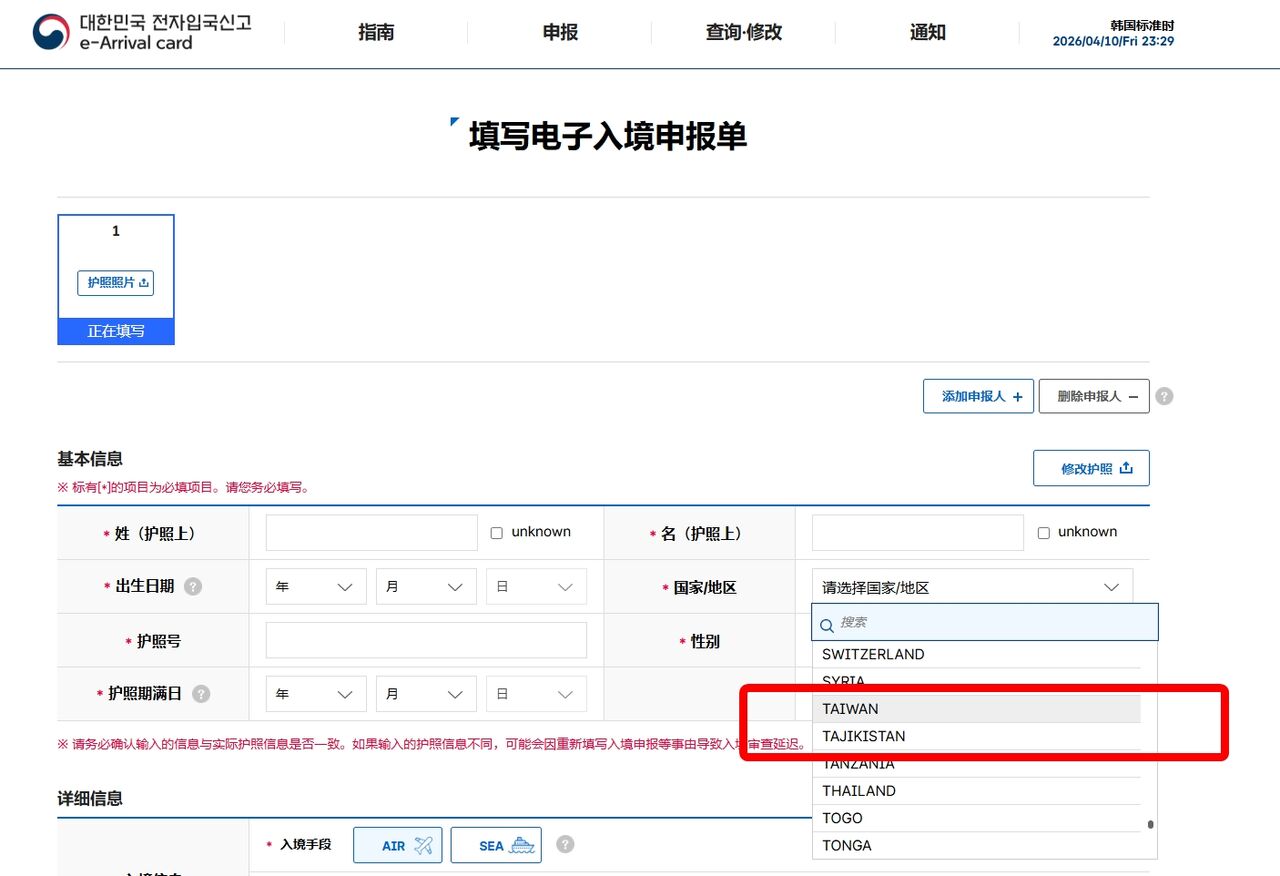Click help icon next to date of birth
Screen dimensions: 1280x876
pos(193,587)
